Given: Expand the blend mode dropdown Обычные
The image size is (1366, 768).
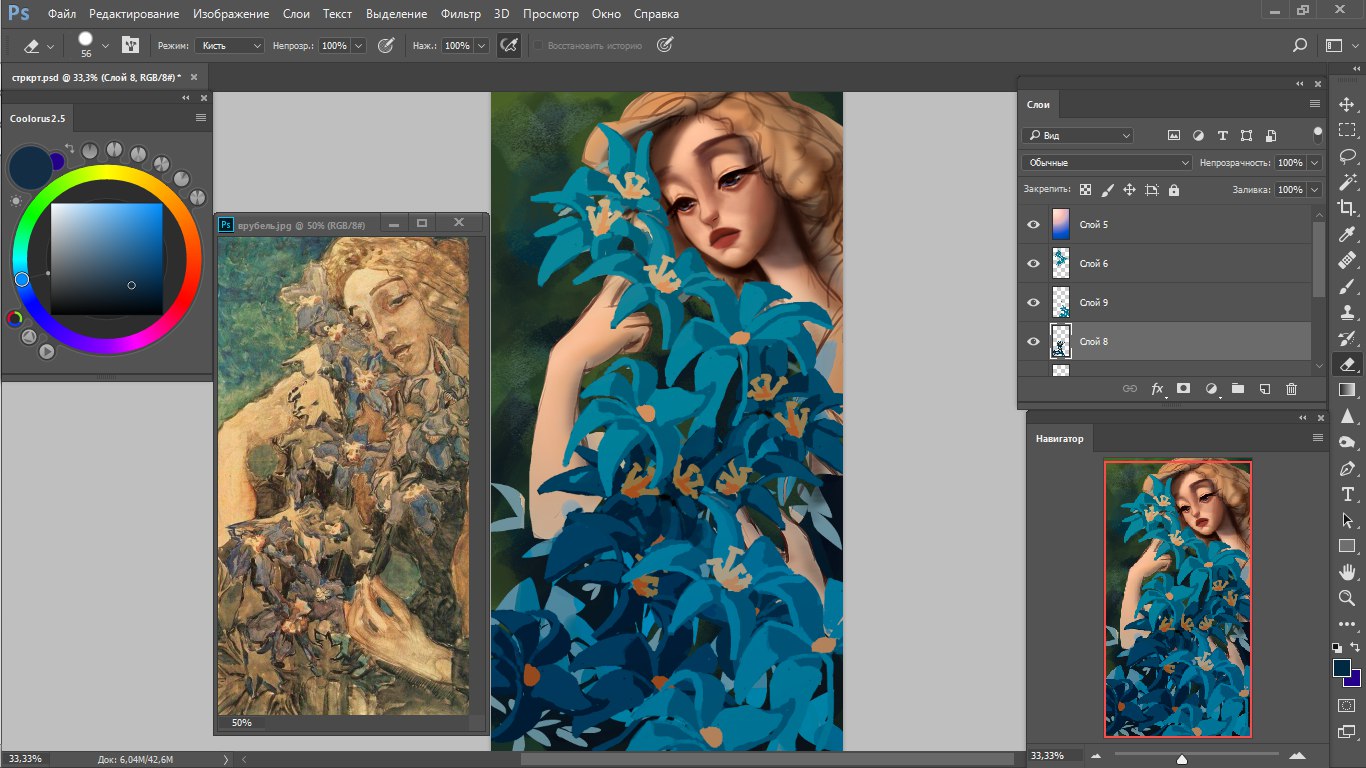Looking at the screenshot, I should [x=1107, y=162].
